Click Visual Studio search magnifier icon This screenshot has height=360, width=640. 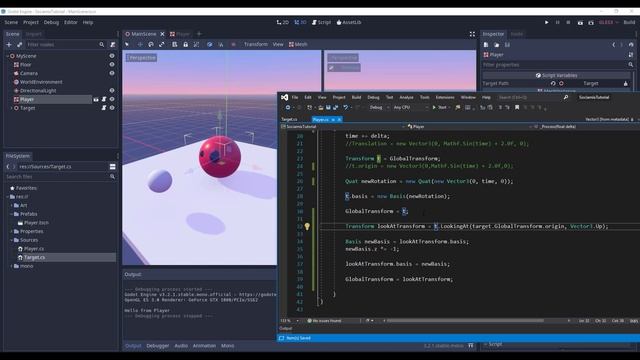[566, 97]
